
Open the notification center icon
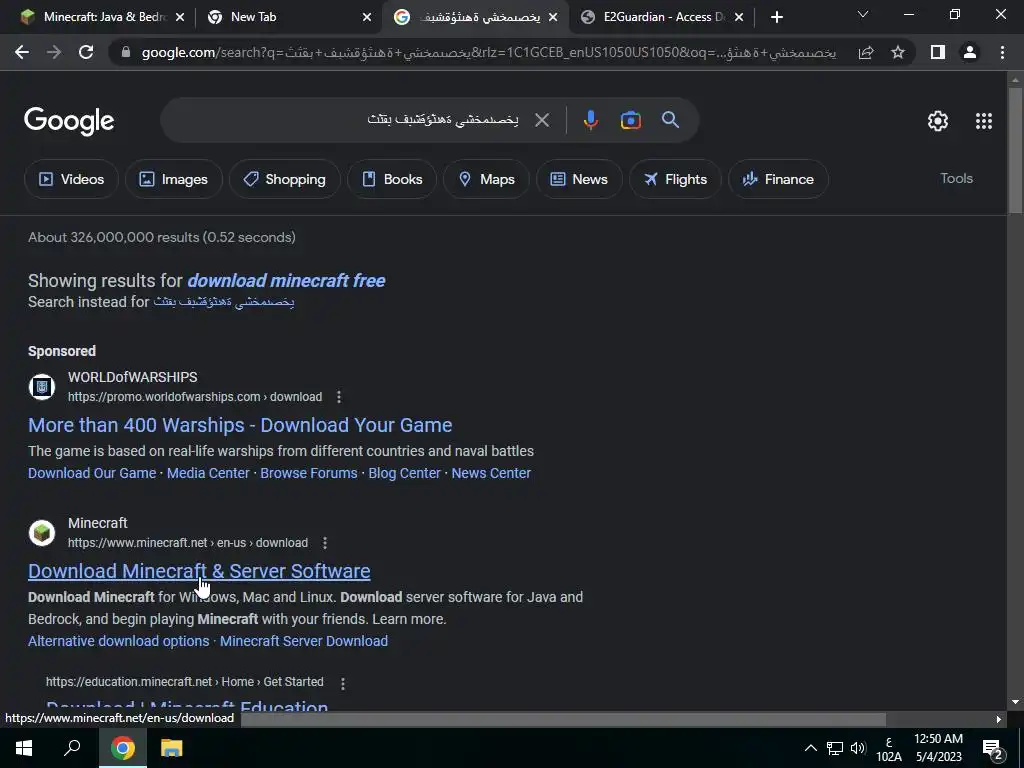(993, 750)
